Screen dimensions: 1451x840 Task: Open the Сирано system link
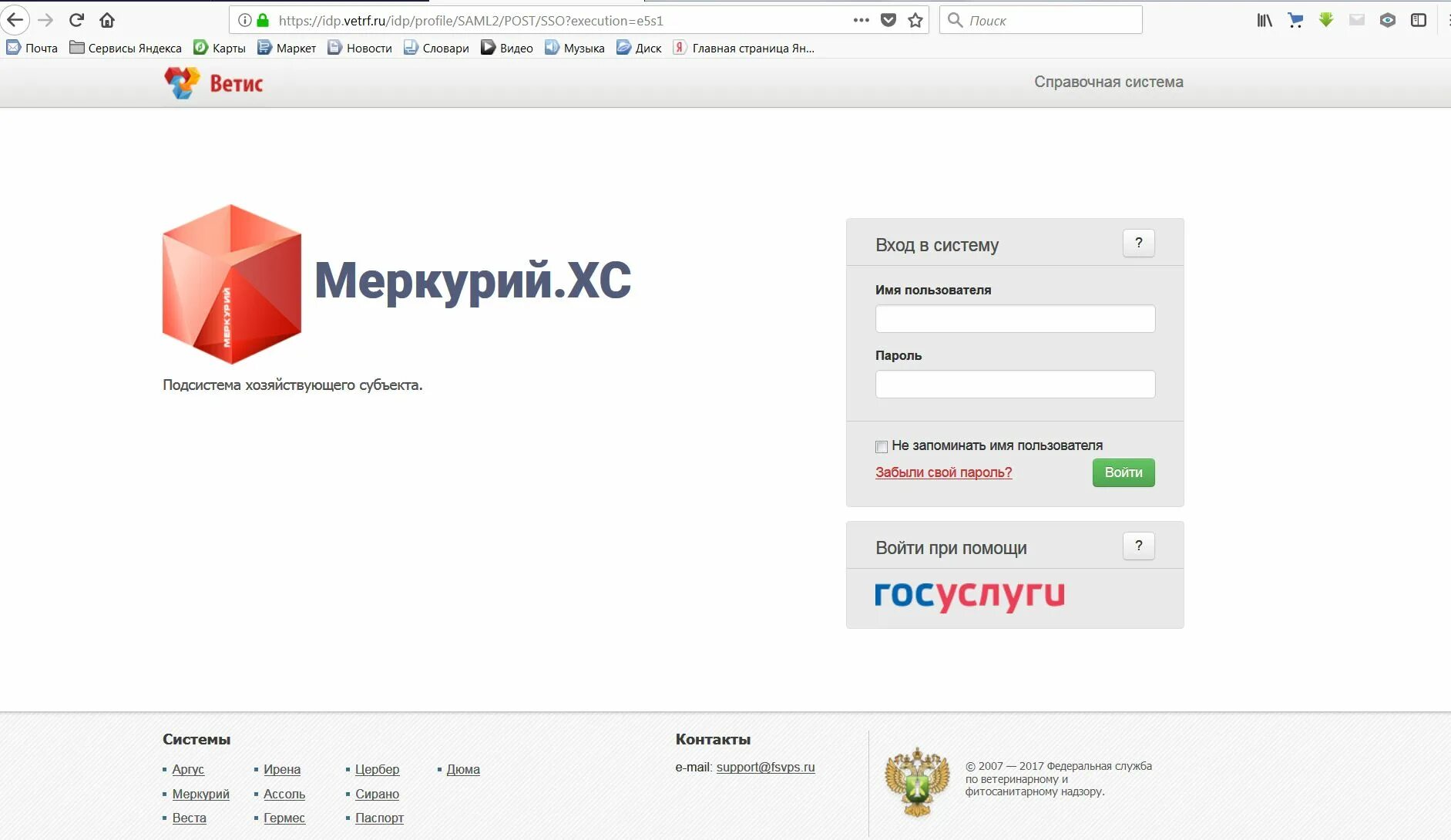[377, 794]
